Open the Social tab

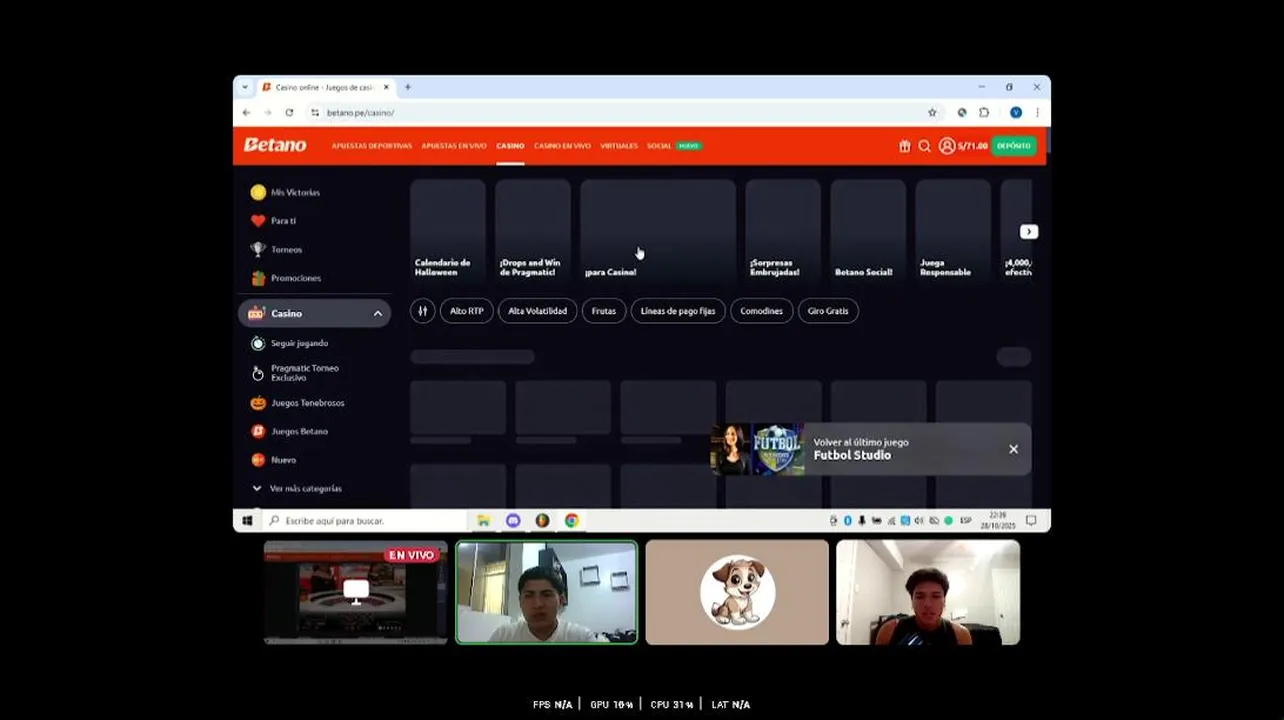[x=659, y=146]
